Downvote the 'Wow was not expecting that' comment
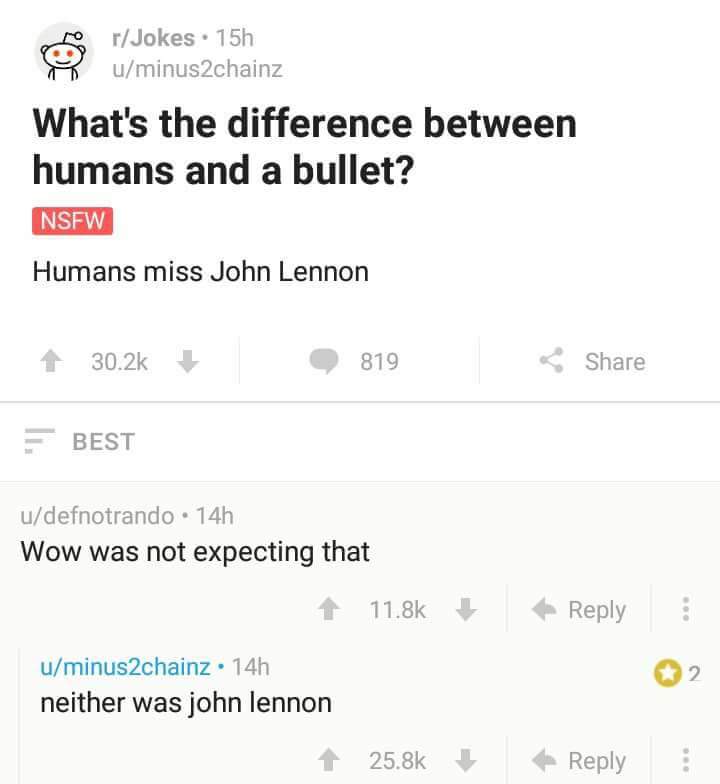The image size is (720, 784). click(x=466, y=609)
